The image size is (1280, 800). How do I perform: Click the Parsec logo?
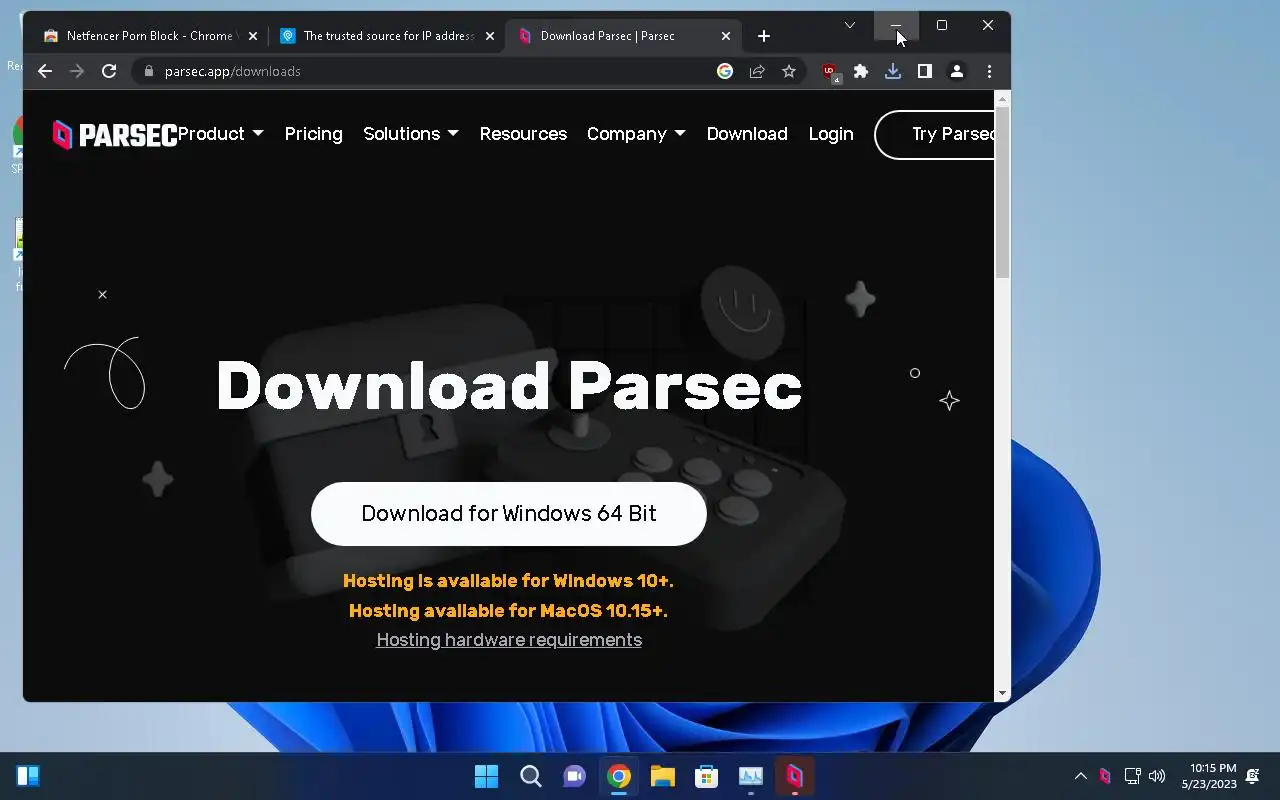115,134
